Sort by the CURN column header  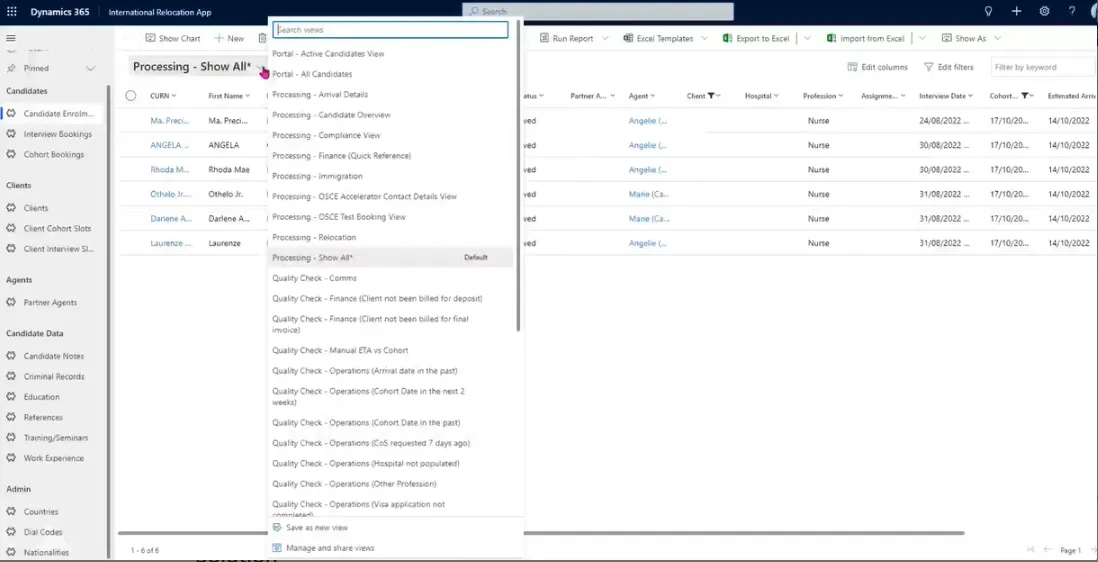coord(163,96)
